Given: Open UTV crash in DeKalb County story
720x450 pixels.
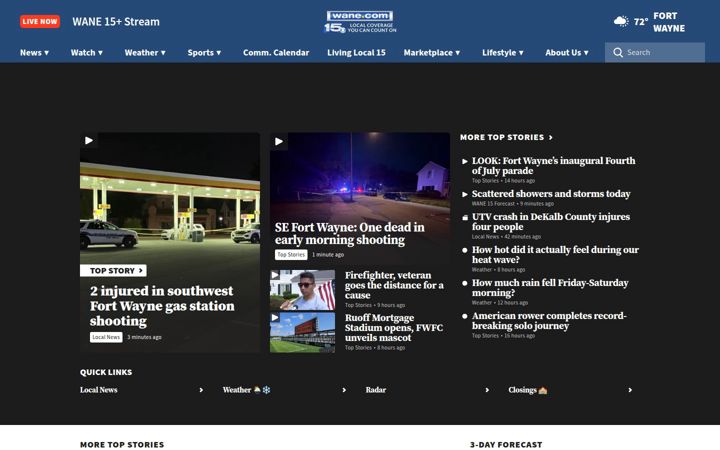Looking at the screenshot, I should (x=551, y=222).
